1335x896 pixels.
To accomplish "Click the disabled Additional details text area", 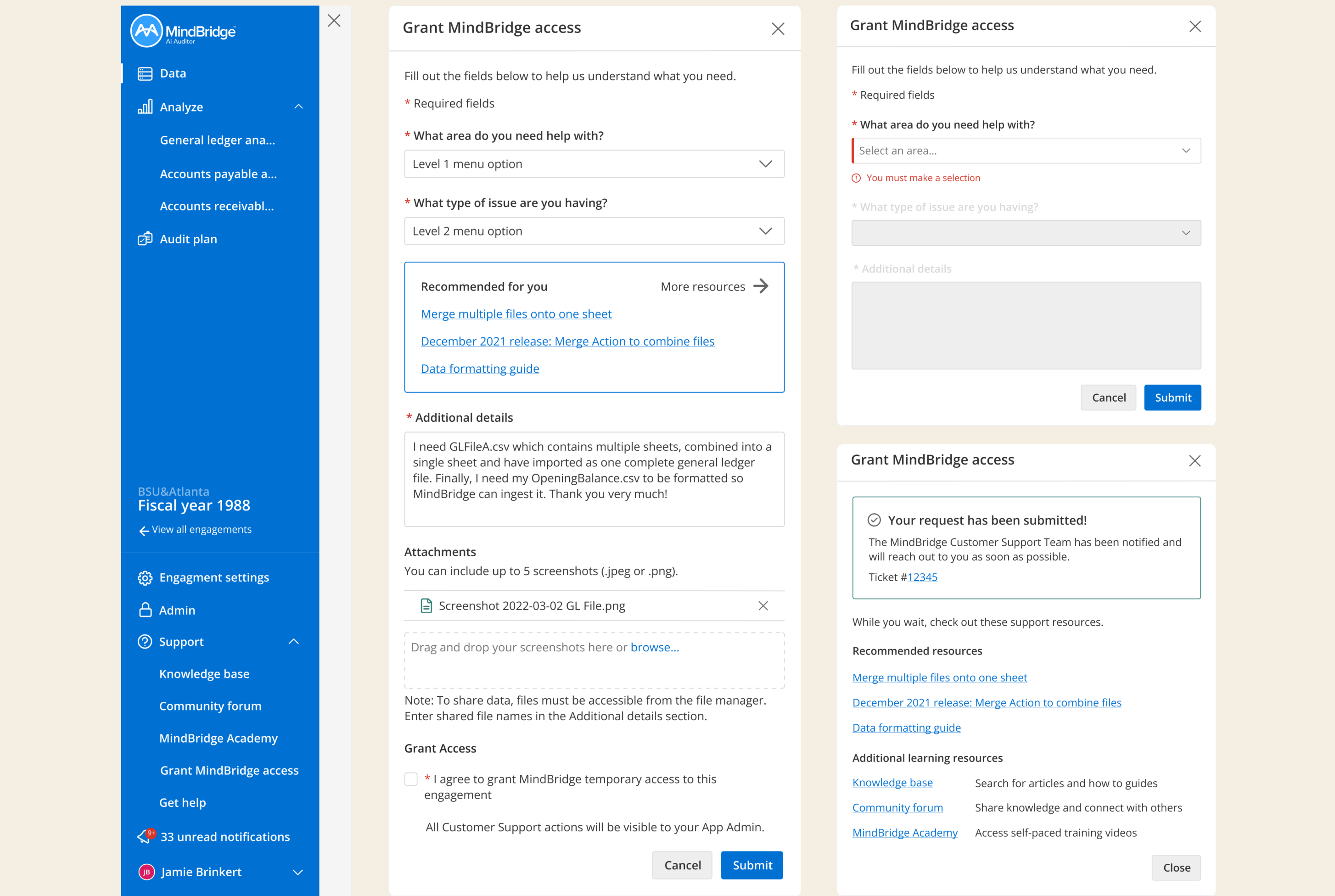I will pos(1026,325).
